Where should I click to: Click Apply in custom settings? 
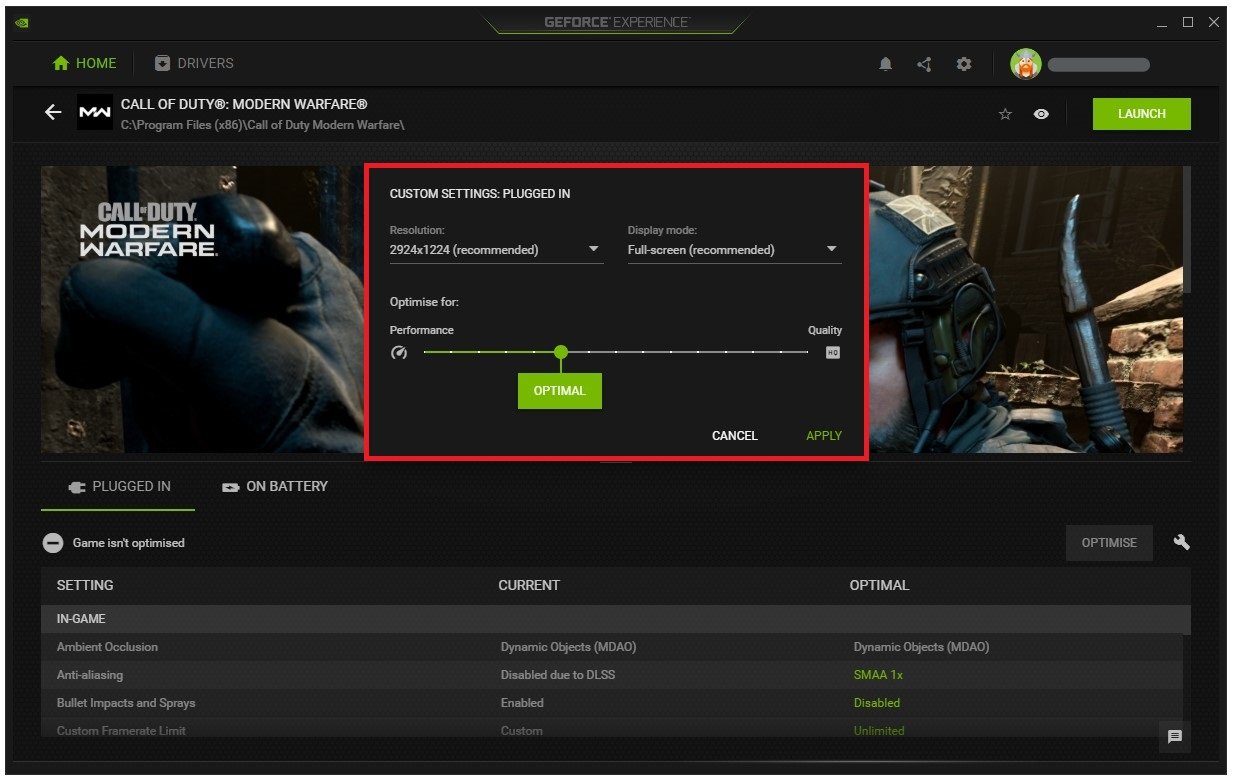pyautogui.click(x=824, y=436)
